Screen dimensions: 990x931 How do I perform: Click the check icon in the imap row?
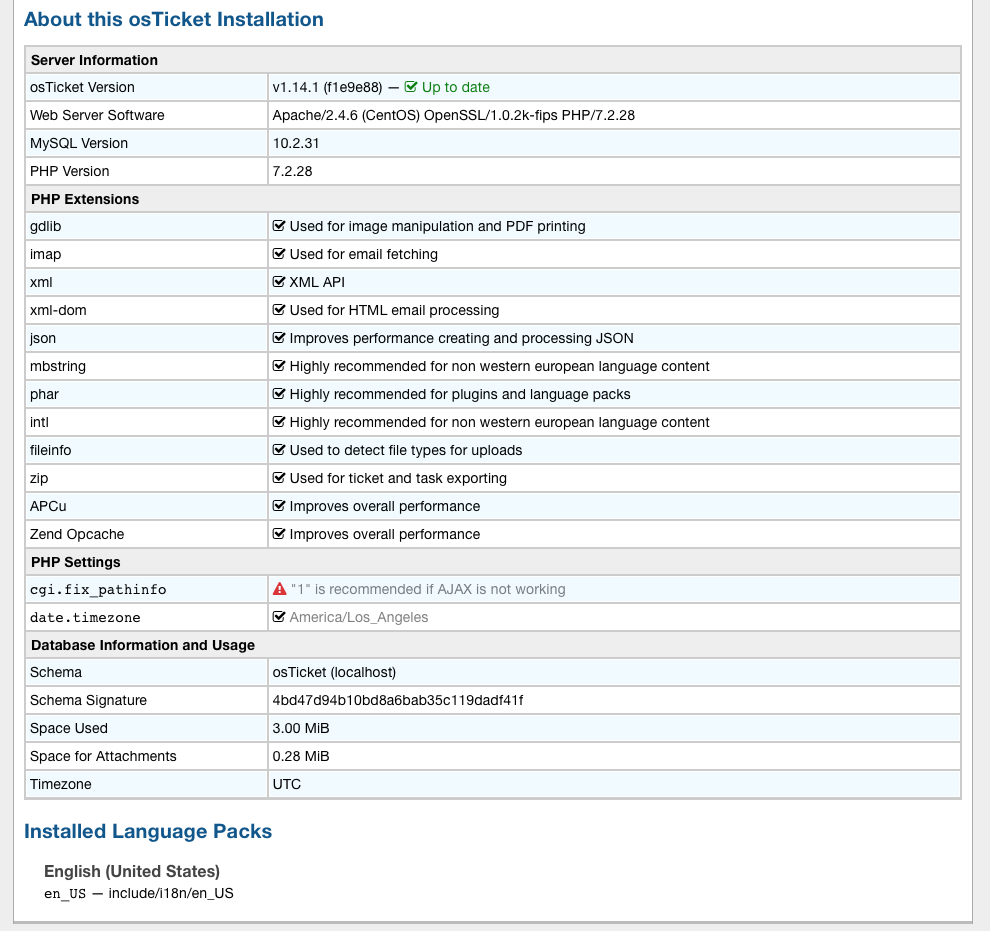coord(280,254)
